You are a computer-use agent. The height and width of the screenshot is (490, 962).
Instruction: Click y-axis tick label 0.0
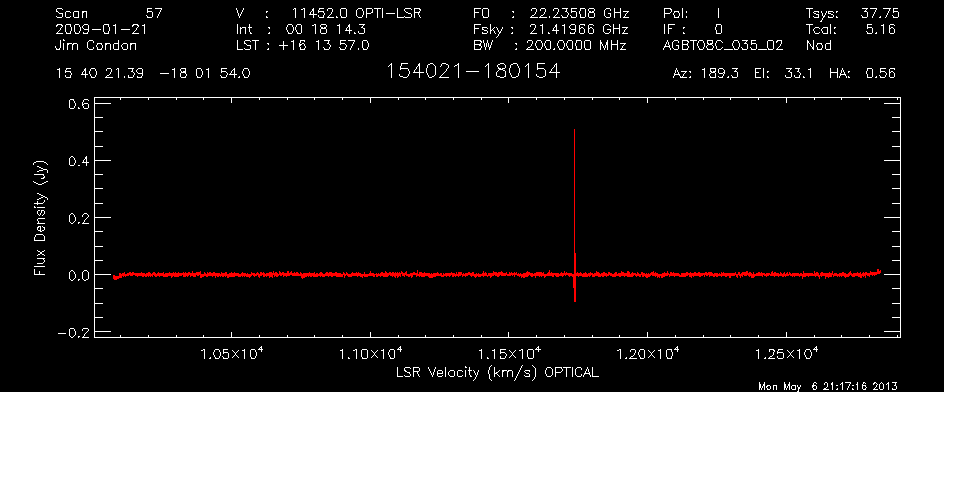[x=79, y=276]
